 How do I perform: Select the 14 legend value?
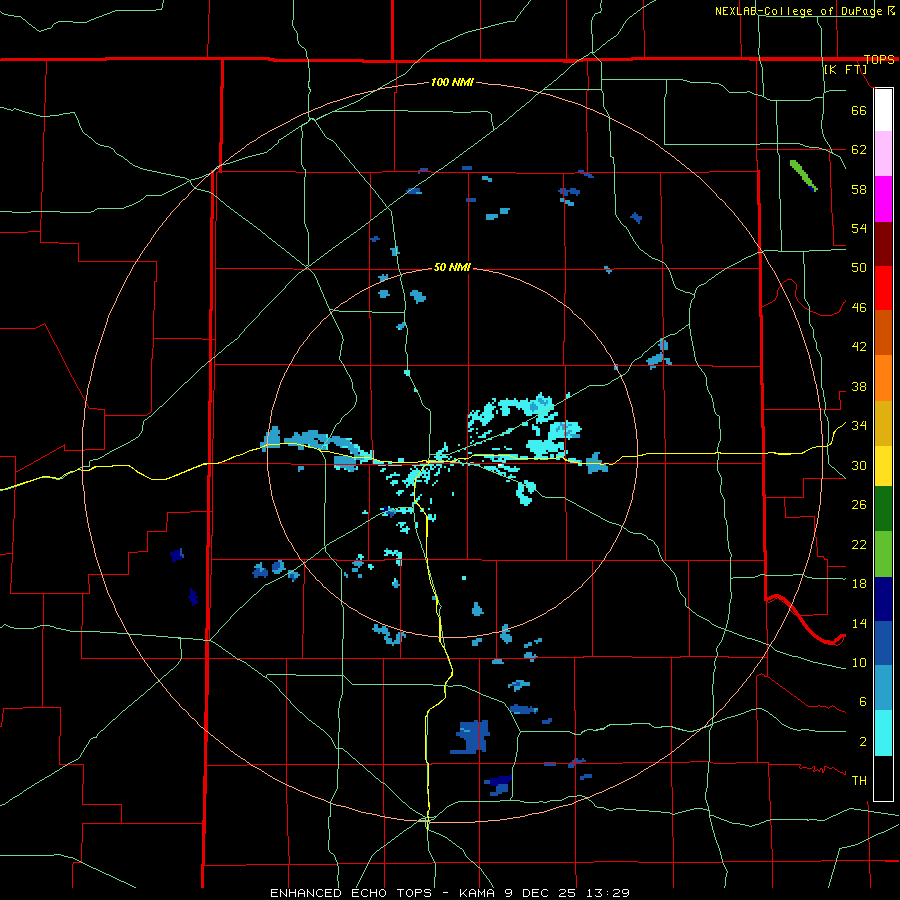pos(859,623)
